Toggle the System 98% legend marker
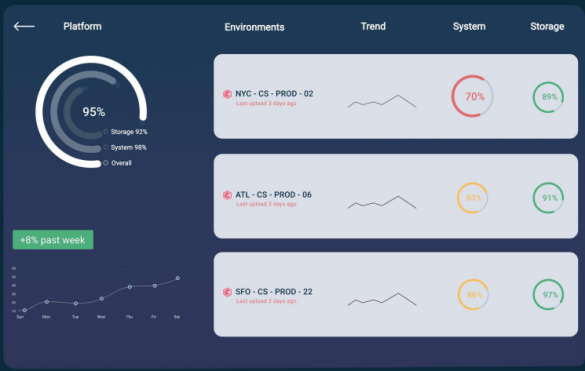Image resolution: width=585 pixels, height=371 pixels. [106, 147]
